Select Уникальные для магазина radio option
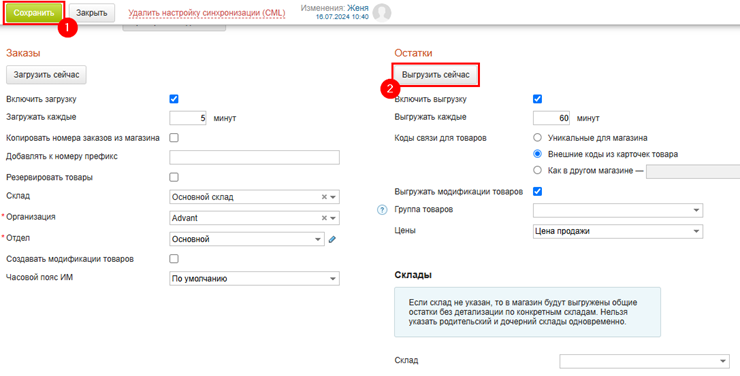The image size is (740, 376). point(537,138)
